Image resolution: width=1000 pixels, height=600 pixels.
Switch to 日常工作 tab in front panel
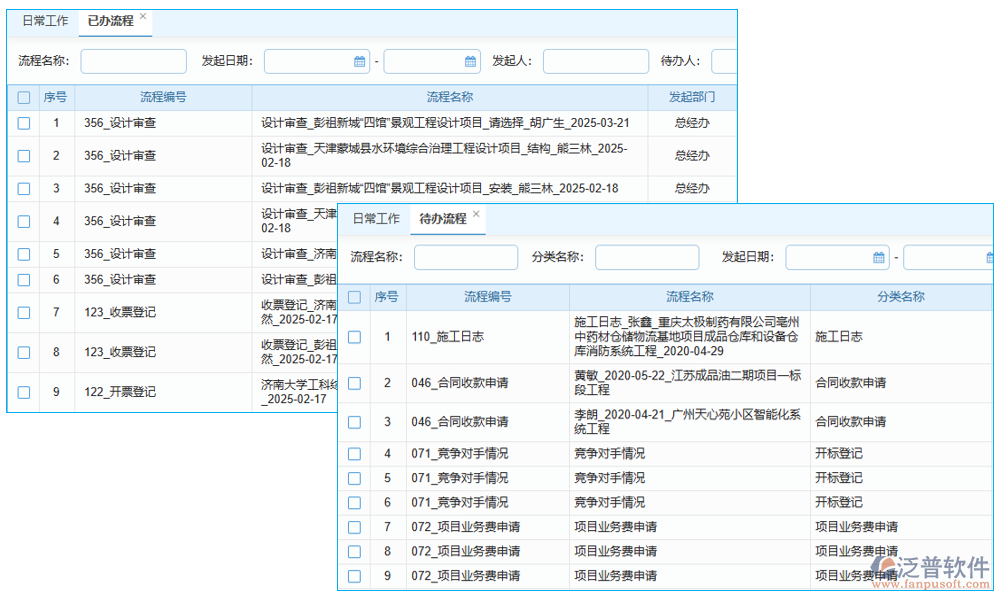click(x=376, y=219)
